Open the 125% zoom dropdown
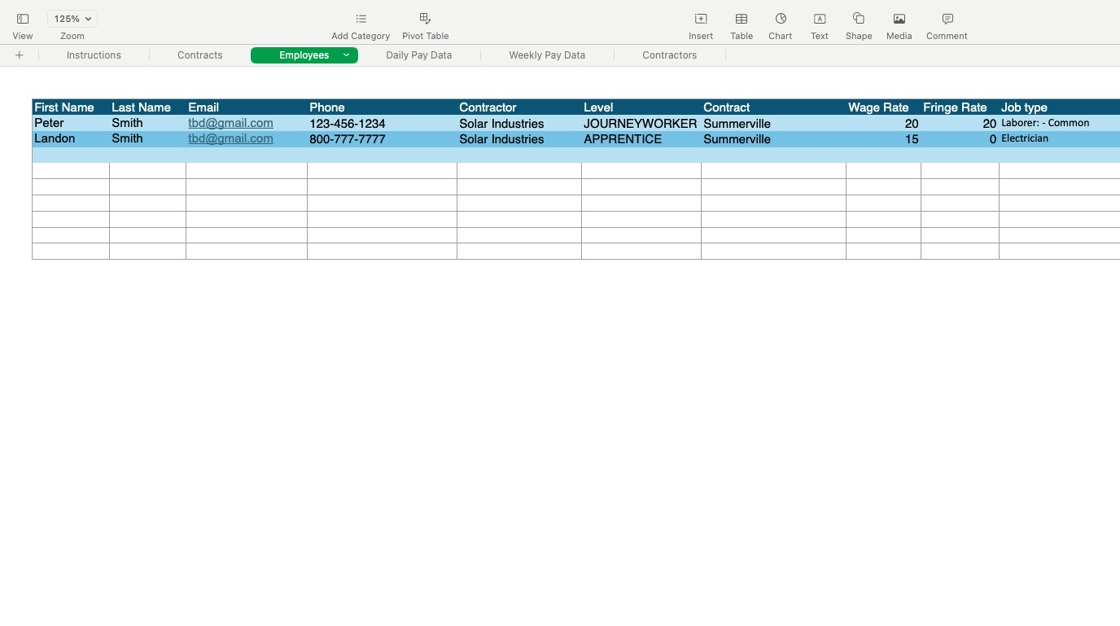Image resolution: width=1120 pixels, height=626 pixels. 72,19
